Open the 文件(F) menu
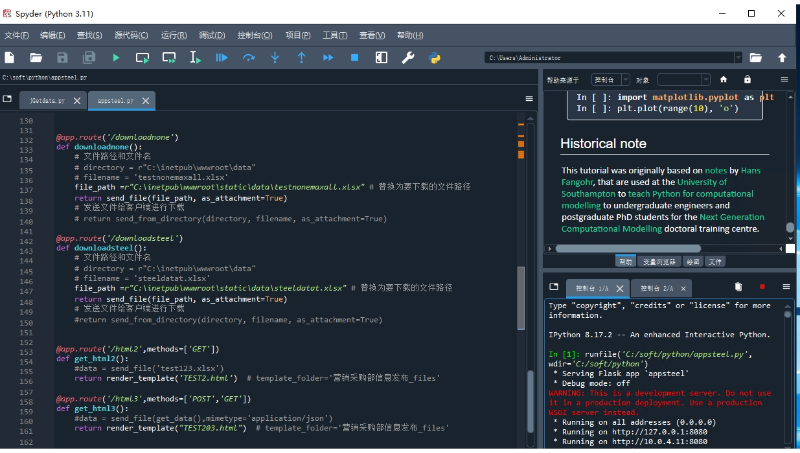The width and height of the screenshot is (800, 453). [x=17, y=35]
